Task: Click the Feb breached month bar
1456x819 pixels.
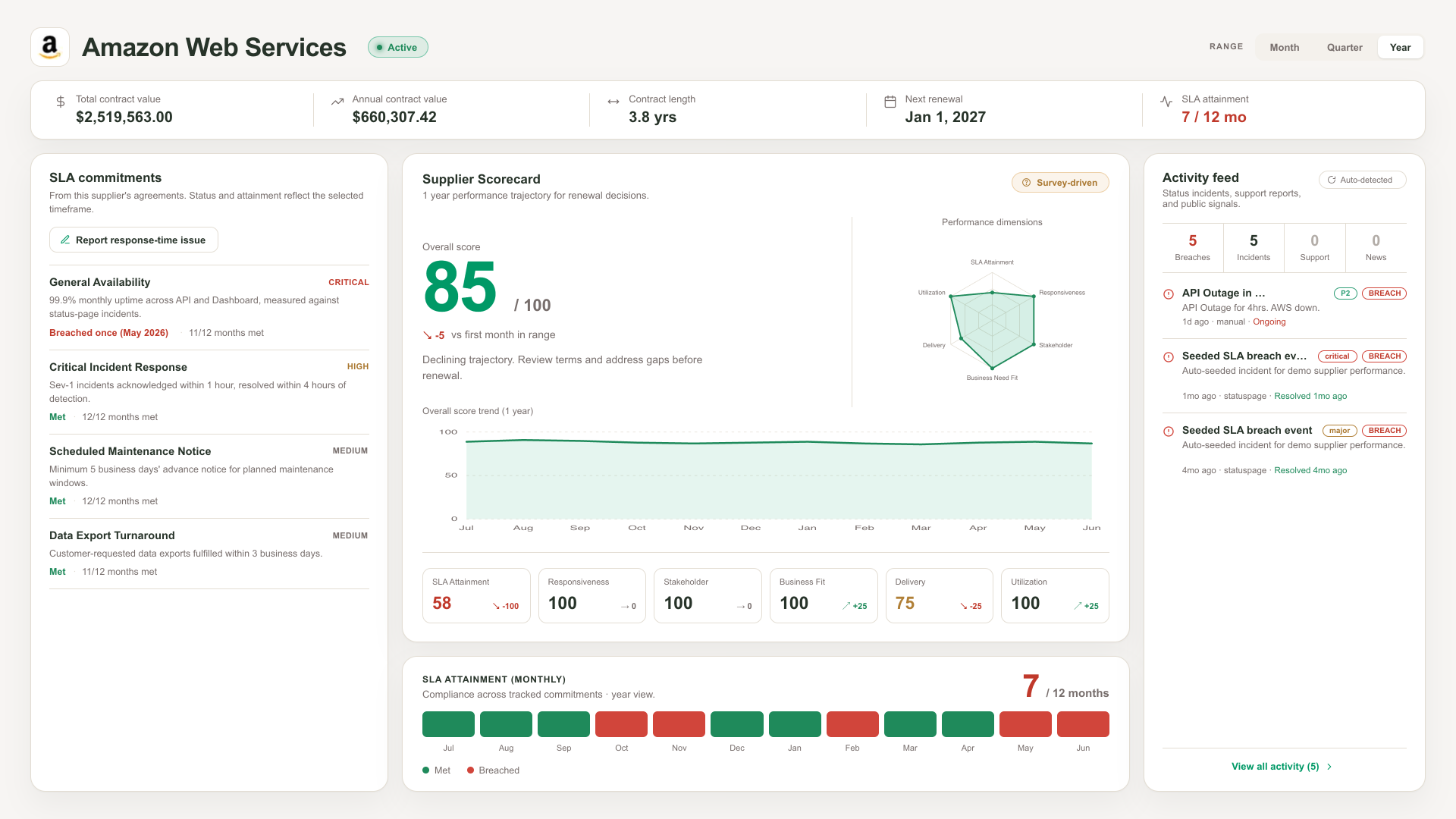Action: click(852, 724)
